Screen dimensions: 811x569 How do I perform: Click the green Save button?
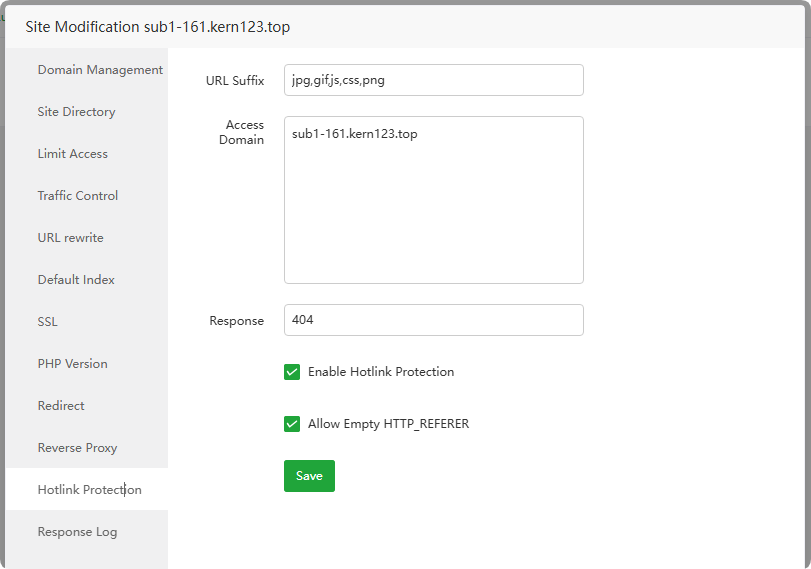point(309,476)
